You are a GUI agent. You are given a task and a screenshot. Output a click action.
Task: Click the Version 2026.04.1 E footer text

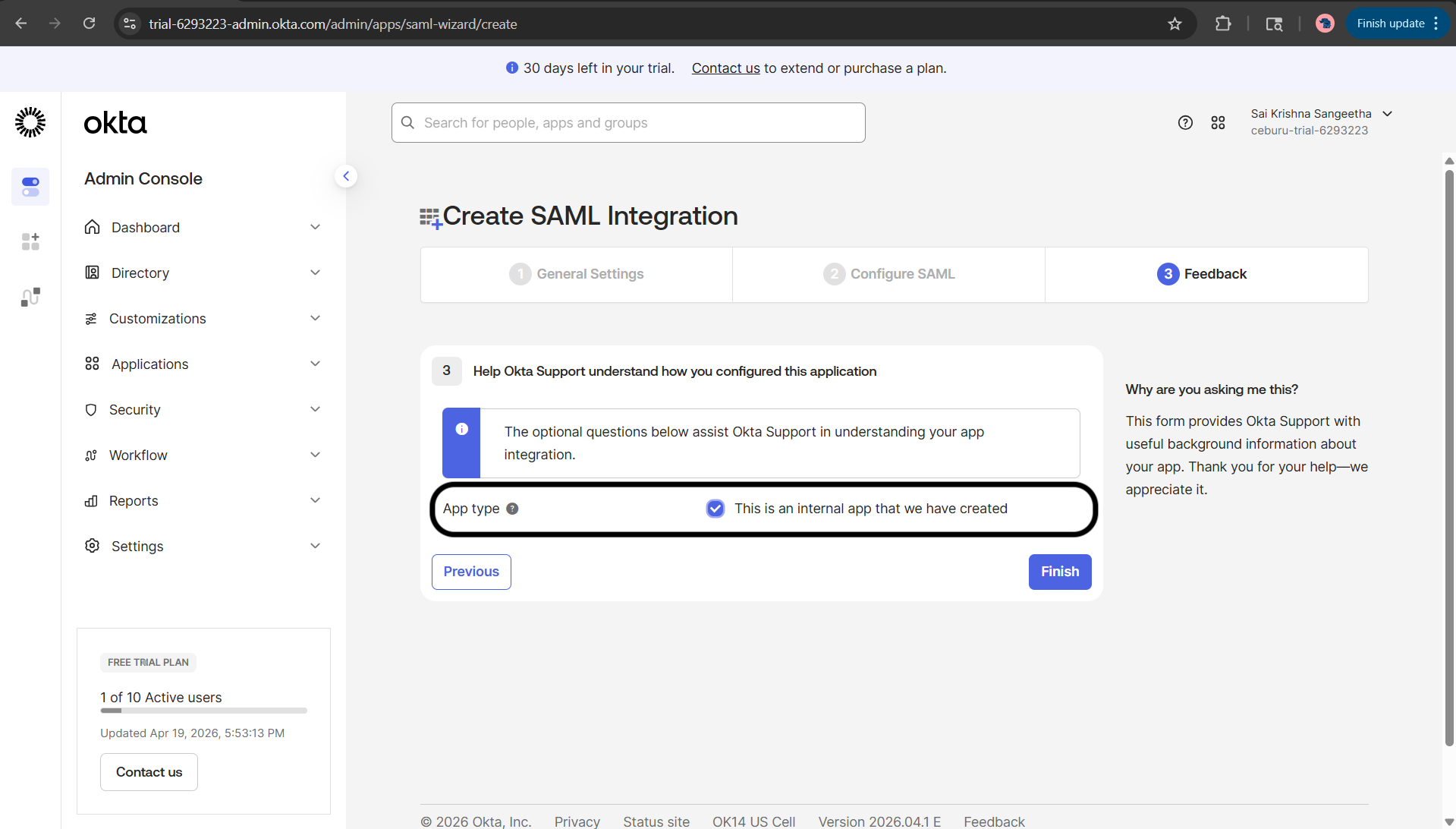point(879,821)
